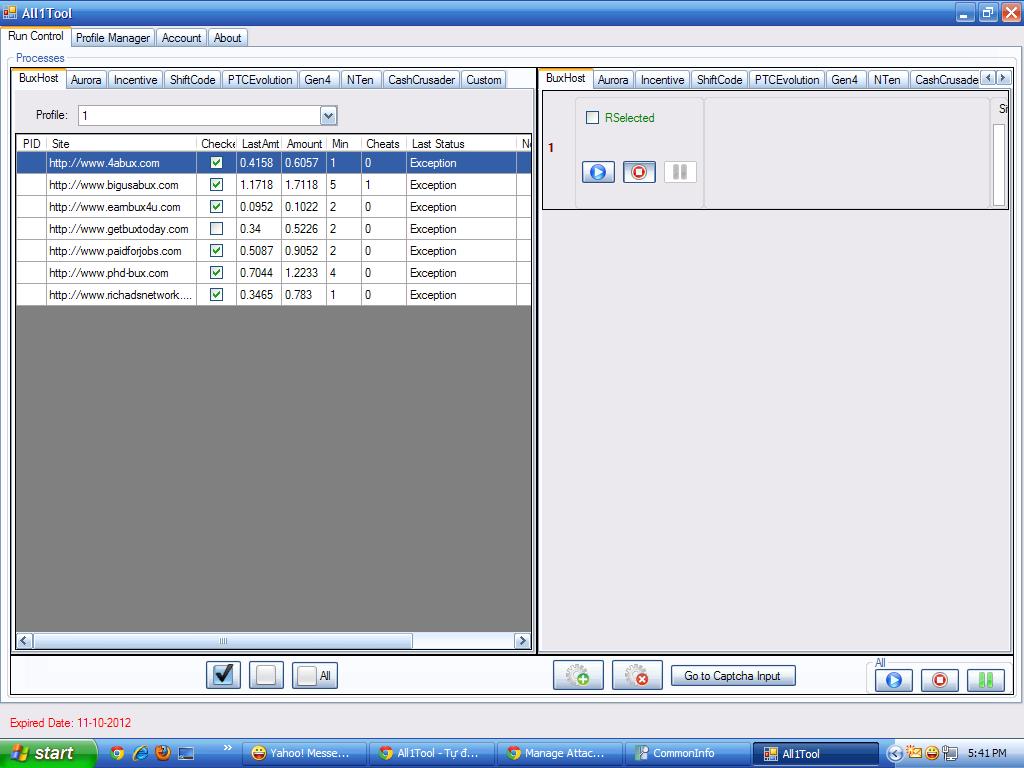Click the site table scroll right arrow
The height and width of the screenshot is (768, 1024).
pos(522,641)
